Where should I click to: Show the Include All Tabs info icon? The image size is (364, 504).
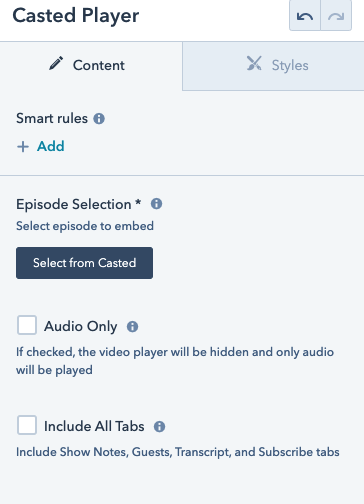point(159,426)
